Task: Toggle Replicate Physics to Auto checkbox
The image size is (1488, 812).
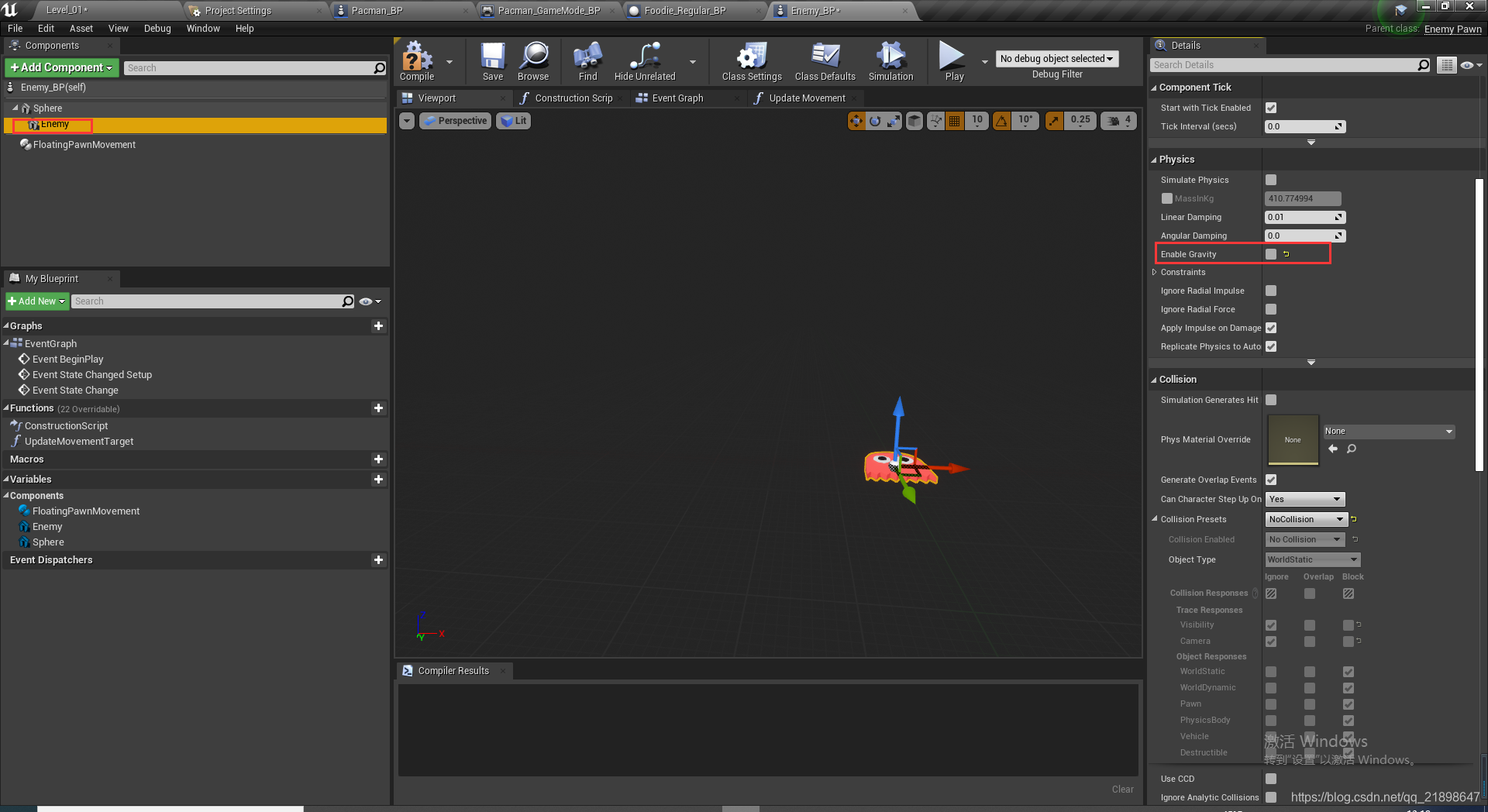Action: point(1271,346)
